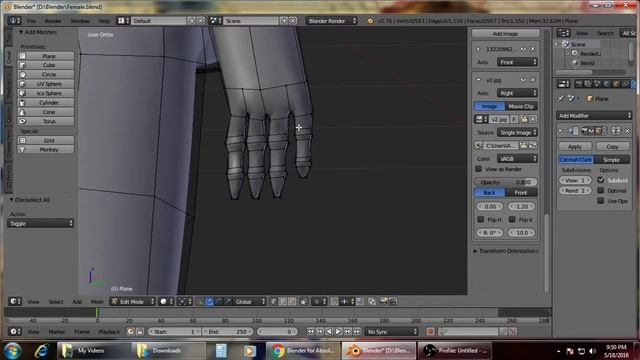
Task: Open the Blender Render engine dropdown
Action: 331,21
